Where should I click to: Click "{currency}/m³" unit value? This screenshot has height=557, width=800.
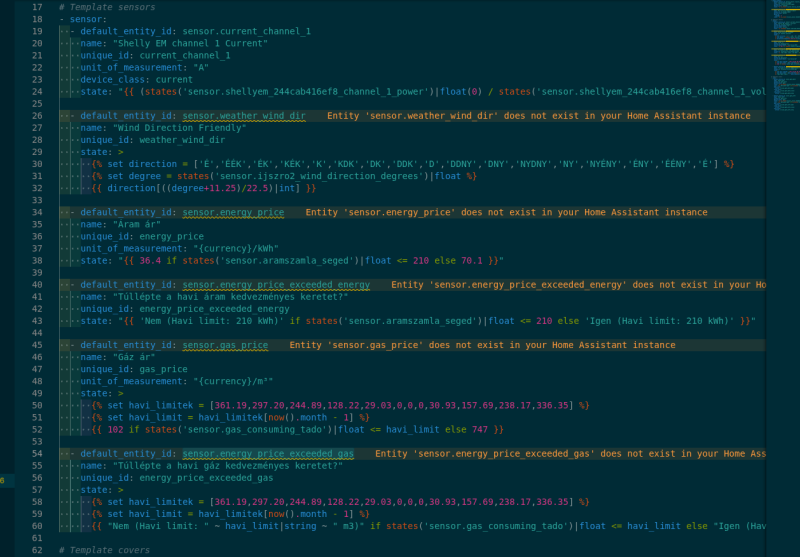point(233,382)
